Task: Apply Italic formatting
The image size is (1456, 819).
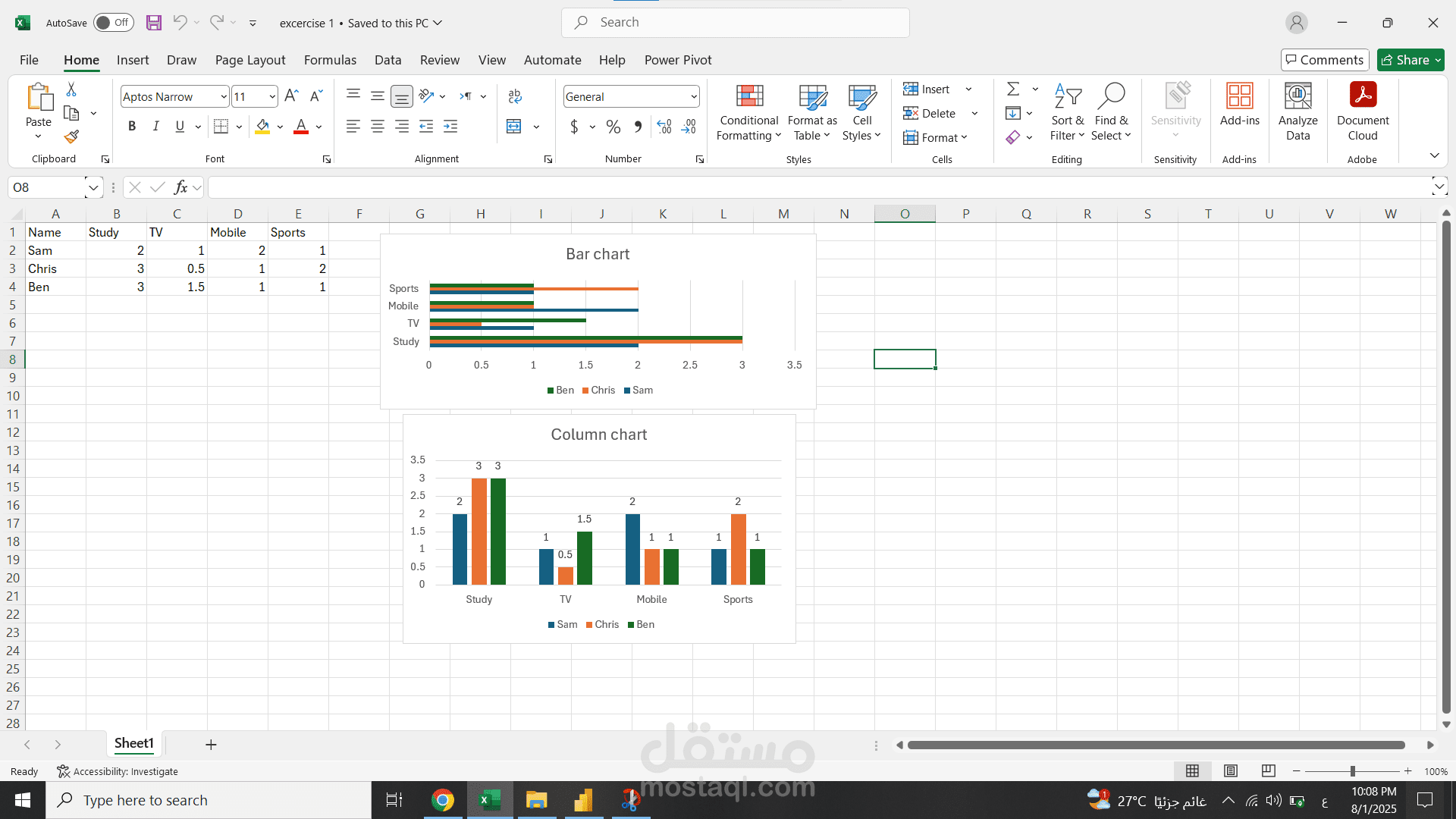Action: click(155, 126)
